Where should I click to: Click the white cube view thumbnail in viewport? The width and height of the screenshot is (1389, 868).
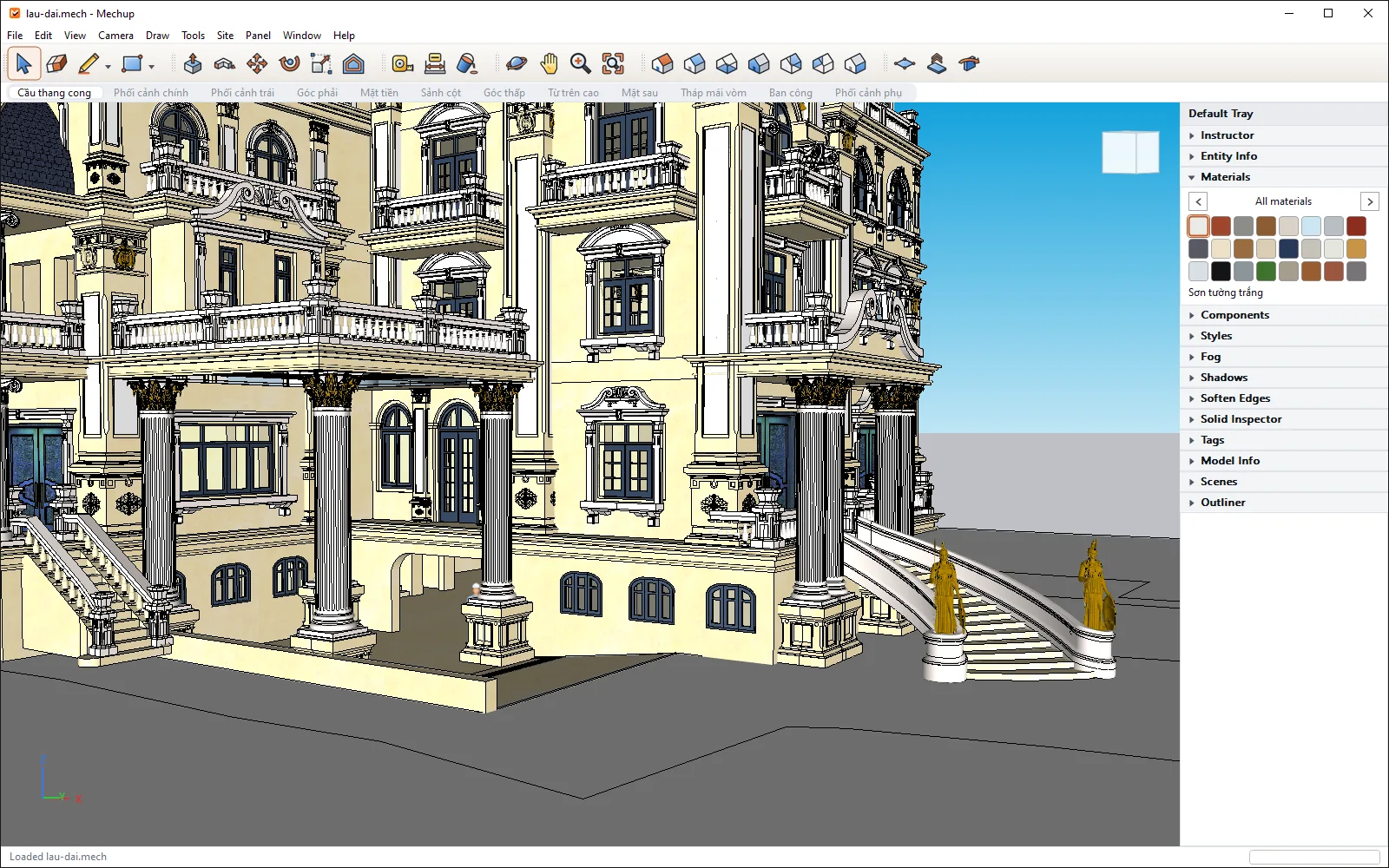[x=1130, y=152]
